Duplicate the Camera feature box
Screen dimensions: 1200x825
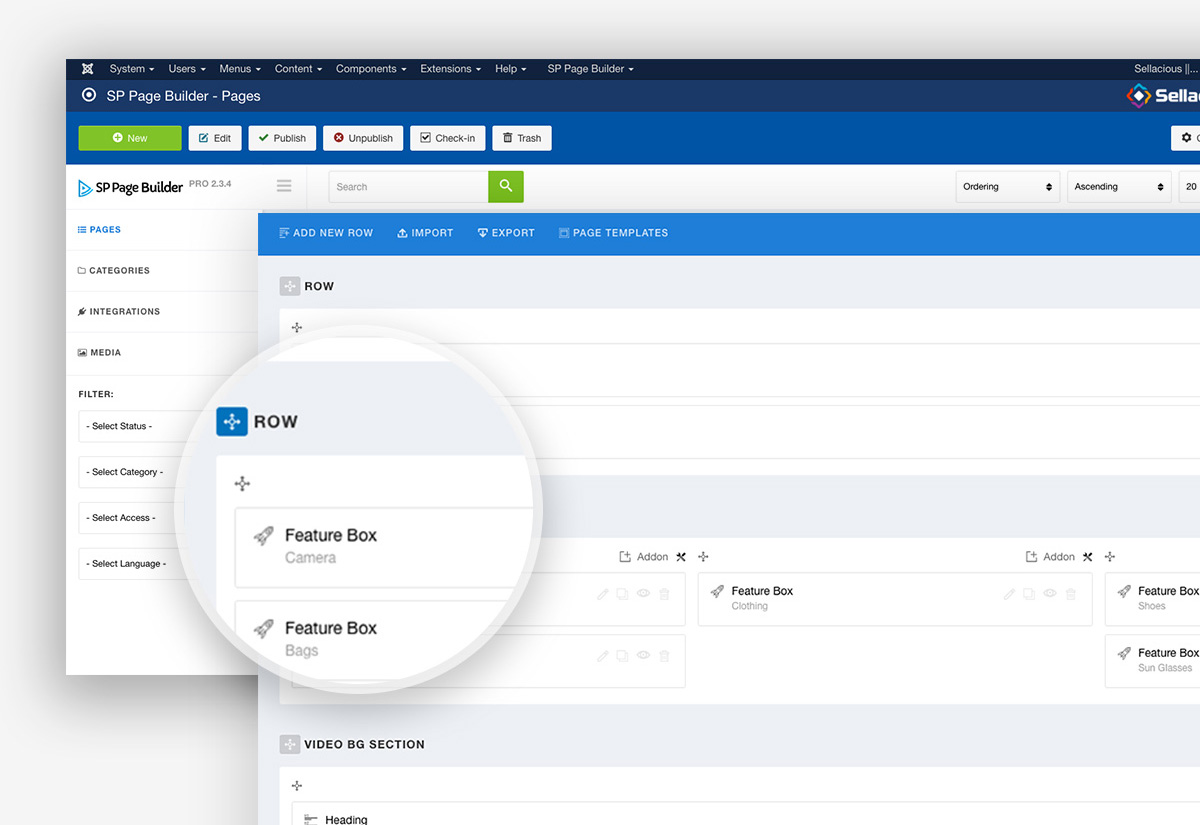click(x=623, y=594)
